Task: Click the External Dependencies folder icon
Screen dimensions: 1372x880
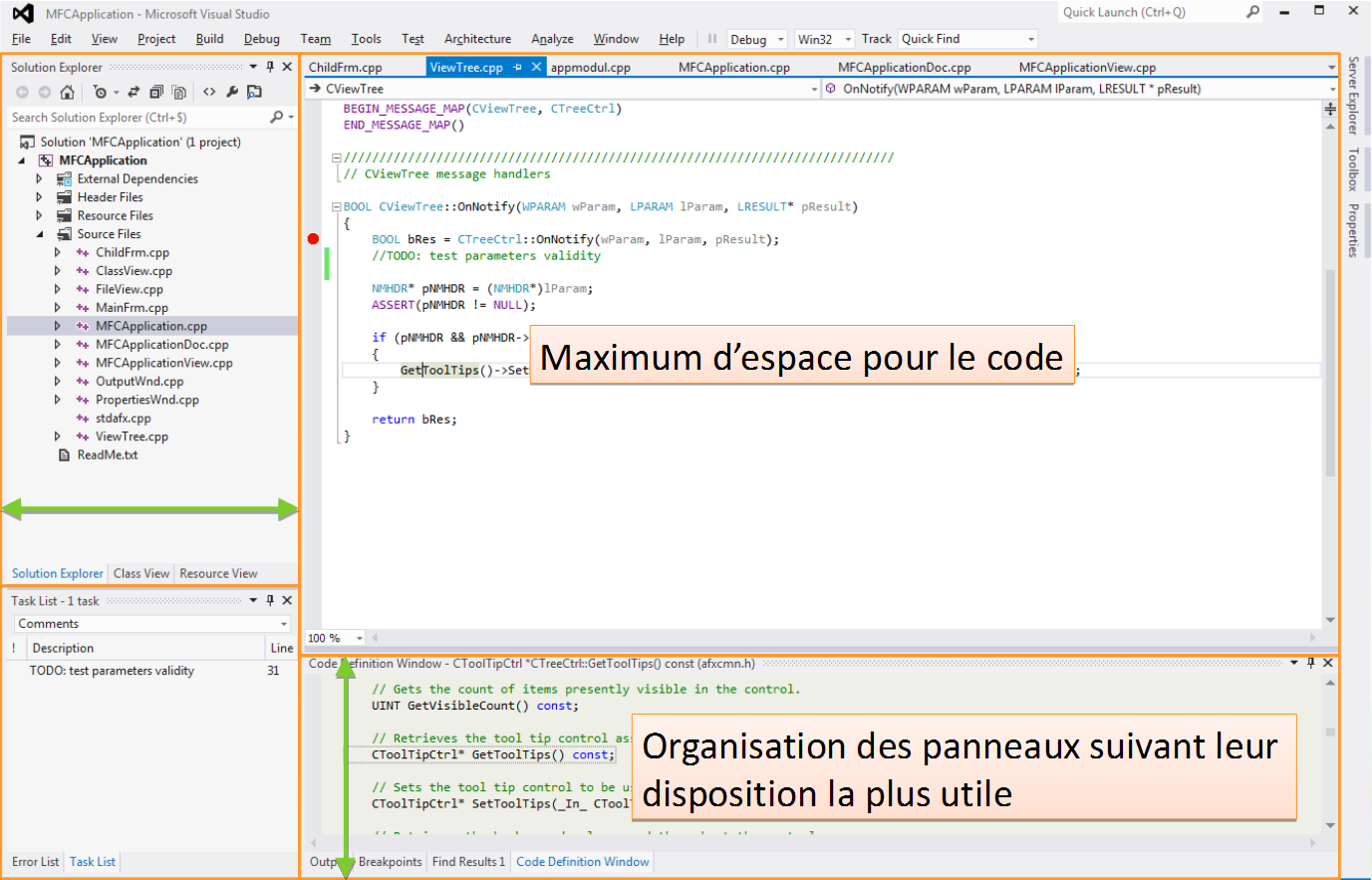Action: pyautogui.click(x=65, y=178)
